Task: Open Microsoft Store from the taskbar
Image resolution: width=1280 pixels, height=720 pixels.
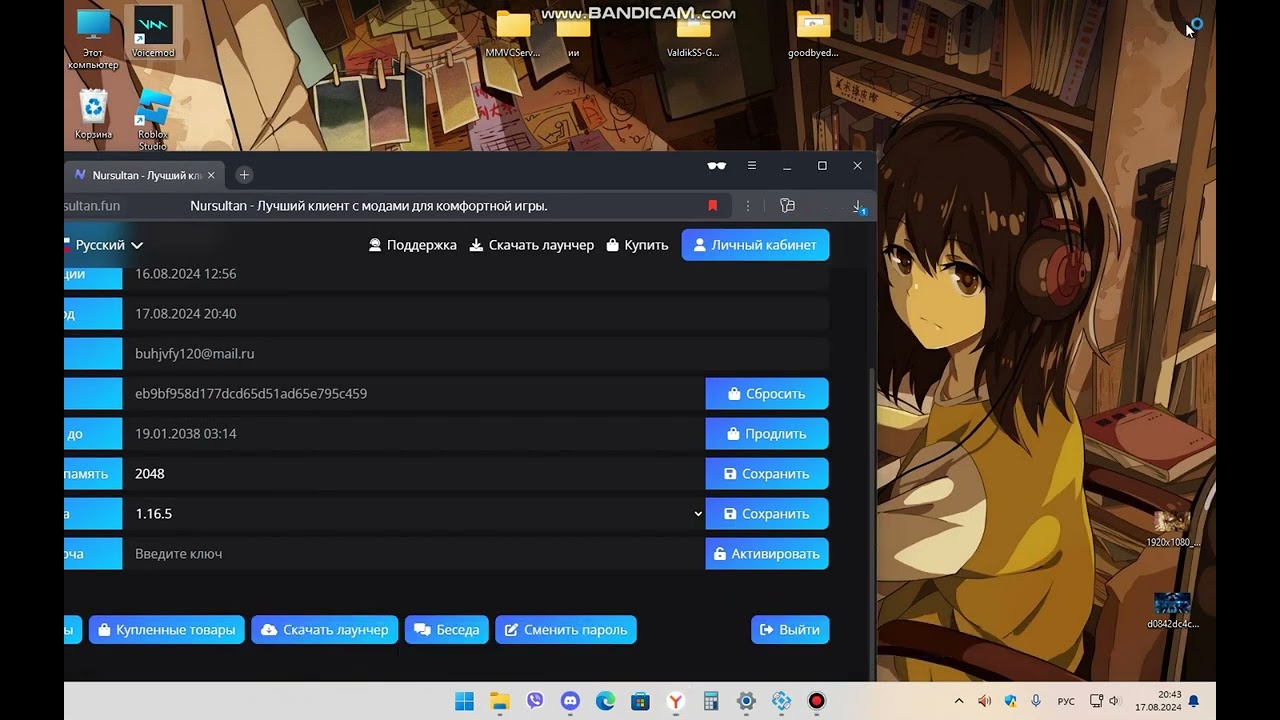Action: point(640,701)
